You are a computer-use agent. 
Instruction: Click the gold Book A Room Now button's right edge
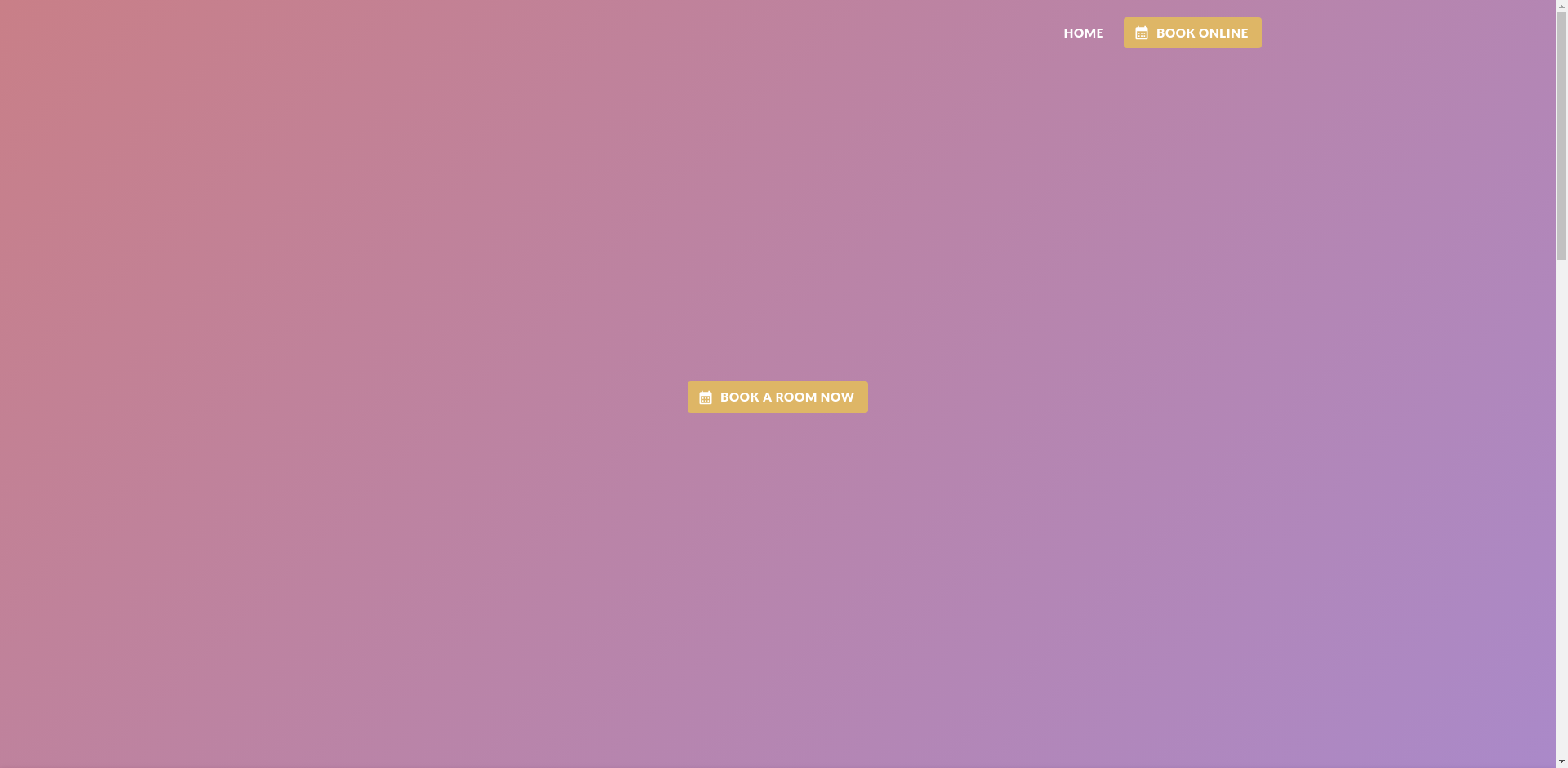[862, 397]
